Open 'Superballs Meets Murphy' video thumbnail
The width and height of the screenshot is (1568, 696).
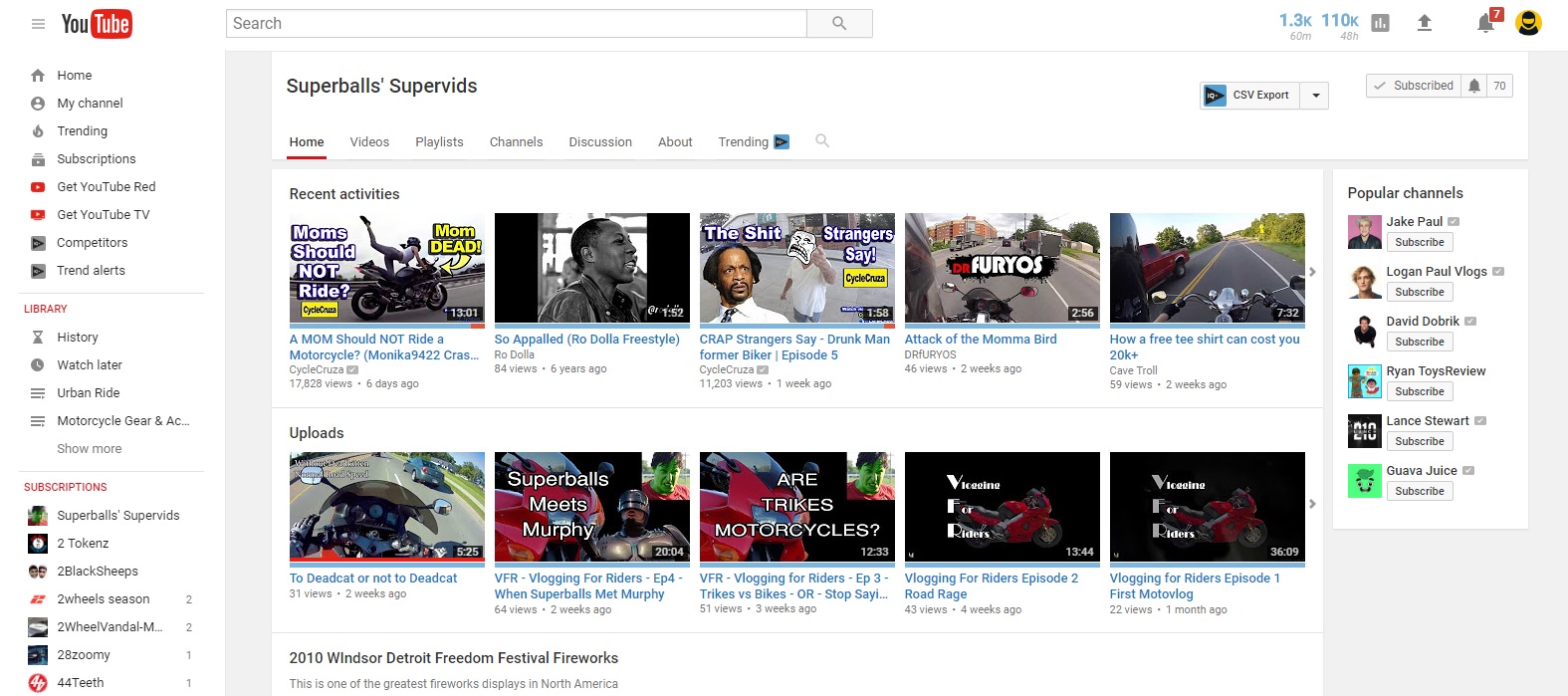coord(592,507)
